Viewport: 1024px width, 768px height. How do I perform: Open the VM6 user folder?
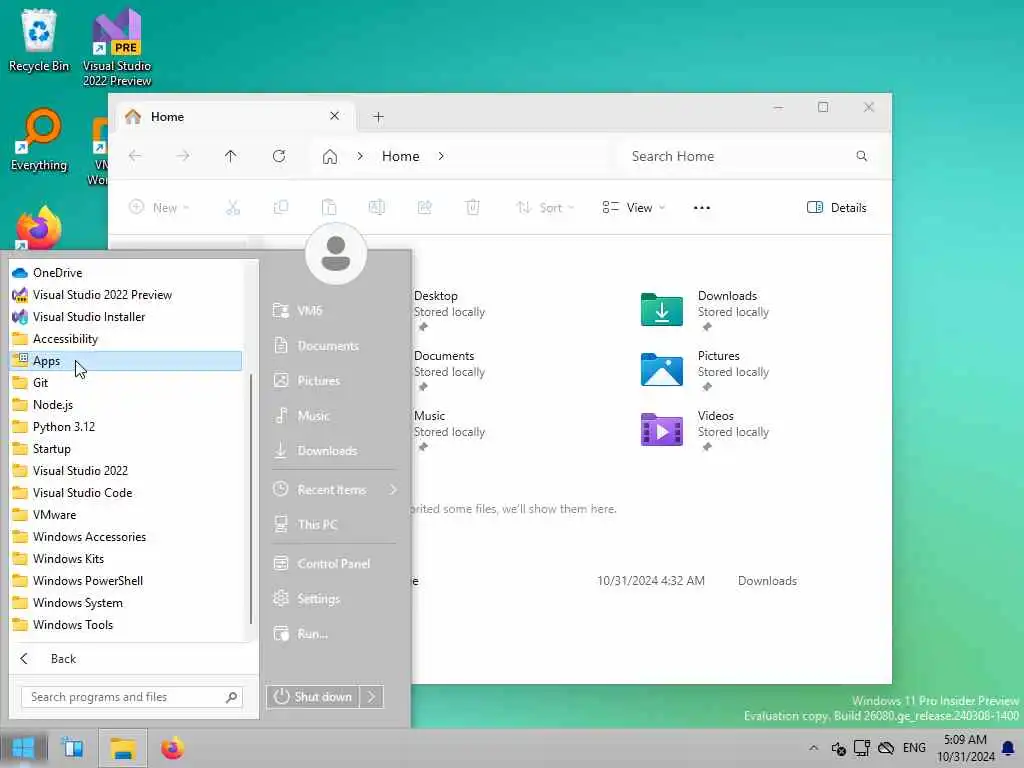(334, 311)
